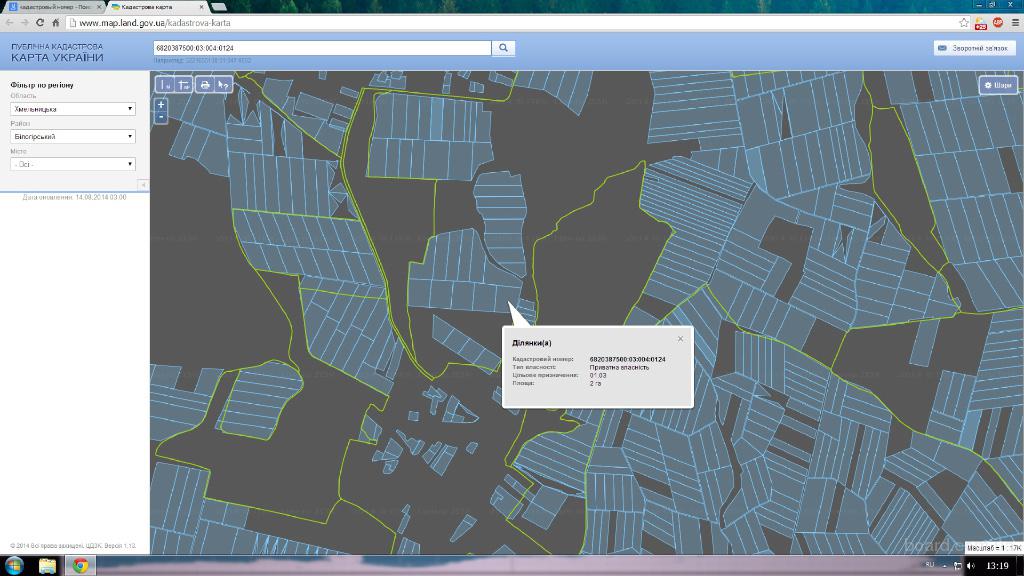Print the map with the printer icon

205,85
